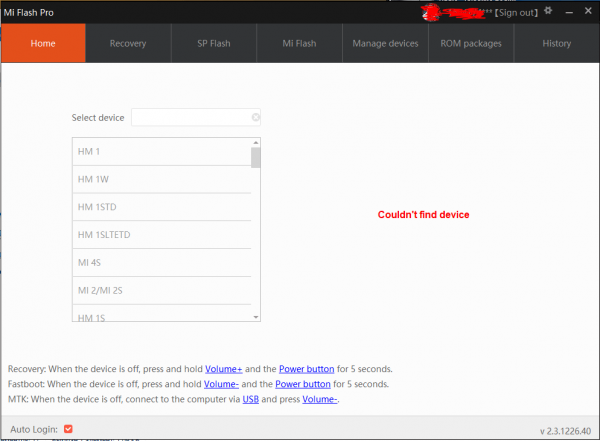
Task: Click Power button link in Recovery line
Action: (307, 369)
